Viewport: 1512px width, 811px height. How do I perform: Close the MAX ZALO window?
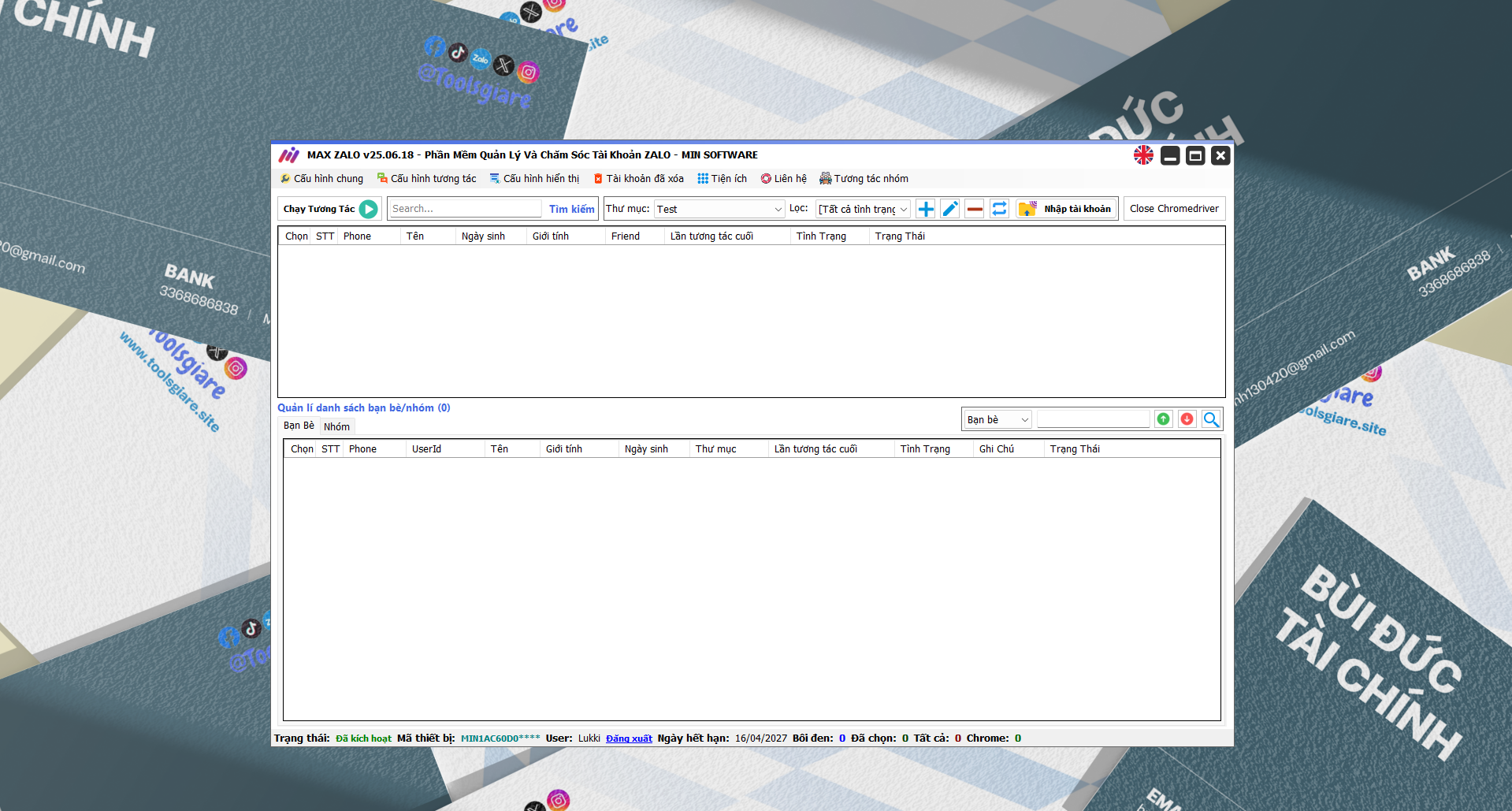(1220, 155)
